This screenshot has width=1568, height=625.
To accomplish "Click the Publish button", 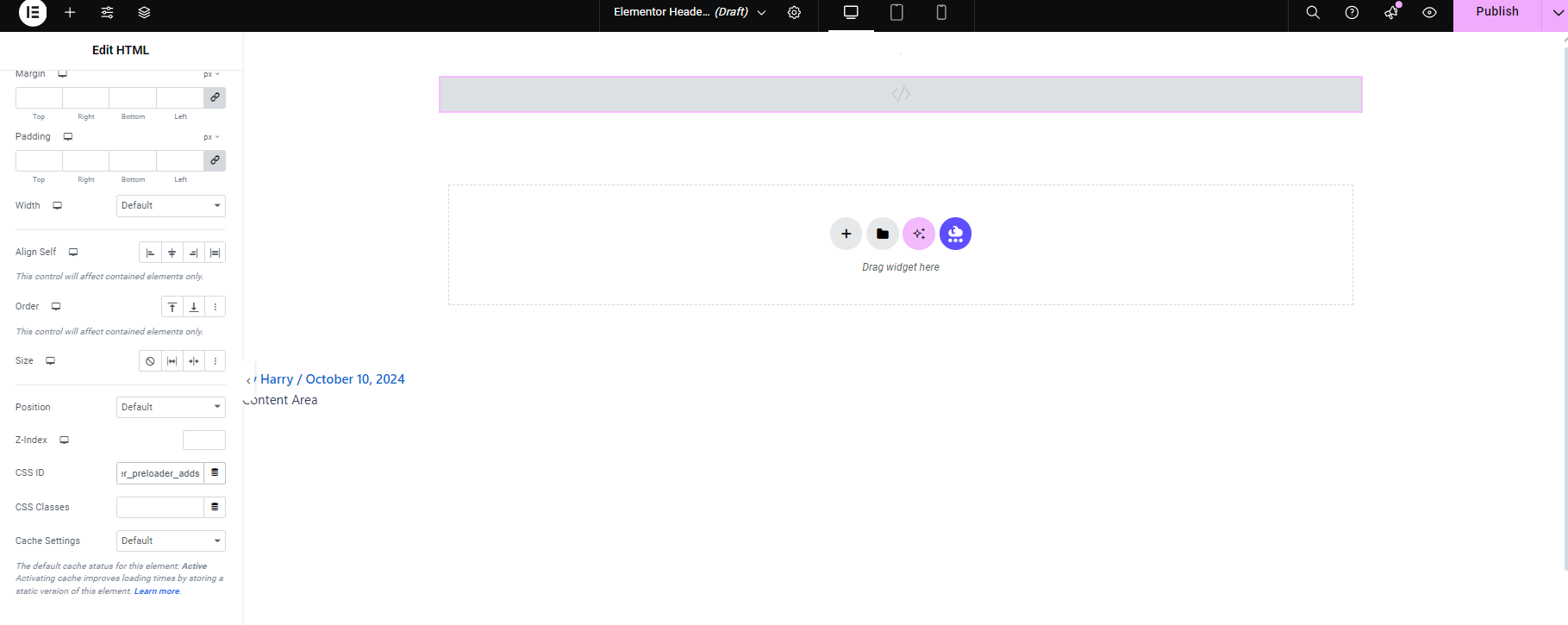I will tap(1496, 12).
